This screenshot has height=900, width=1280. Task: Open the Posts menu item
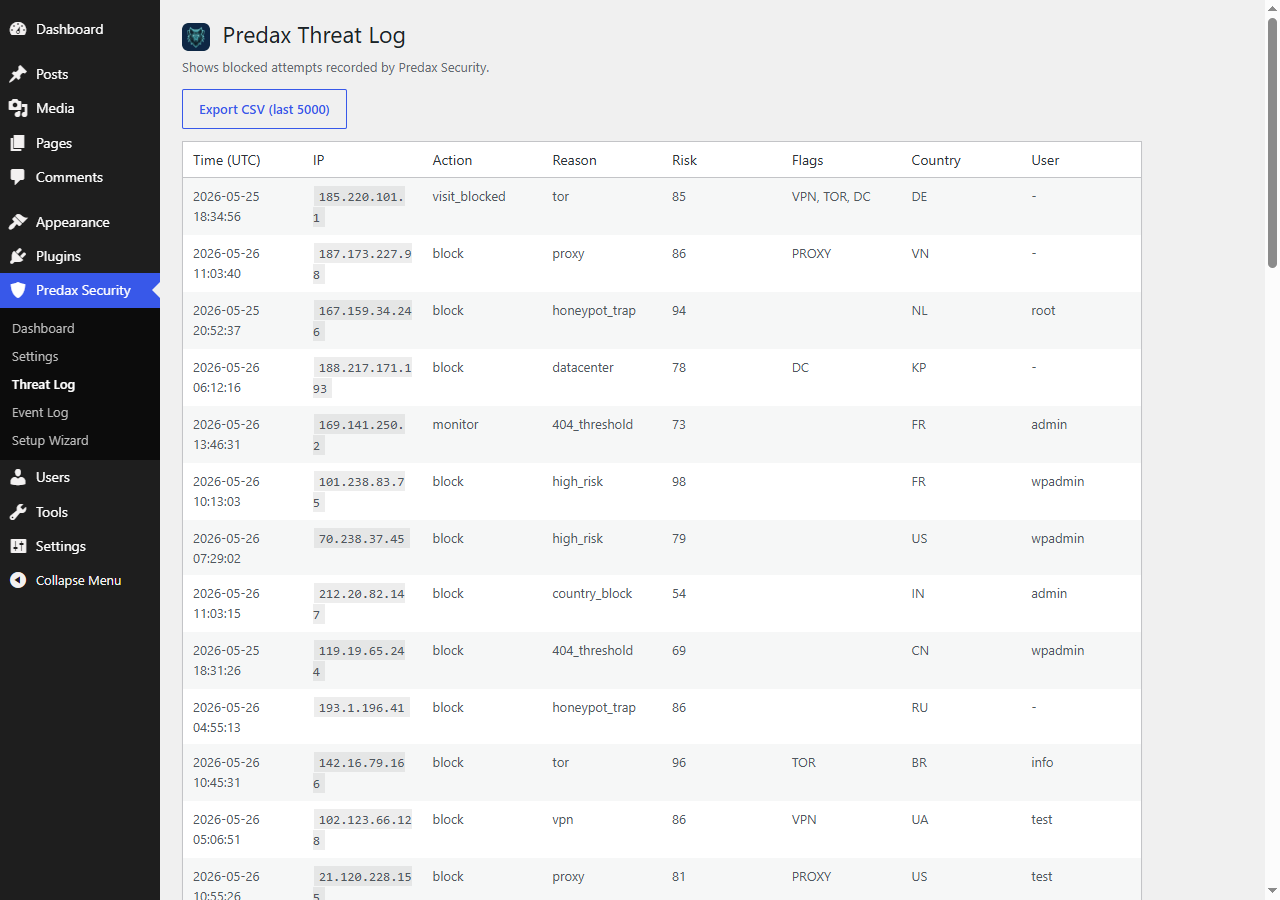(x=80, y=74)
